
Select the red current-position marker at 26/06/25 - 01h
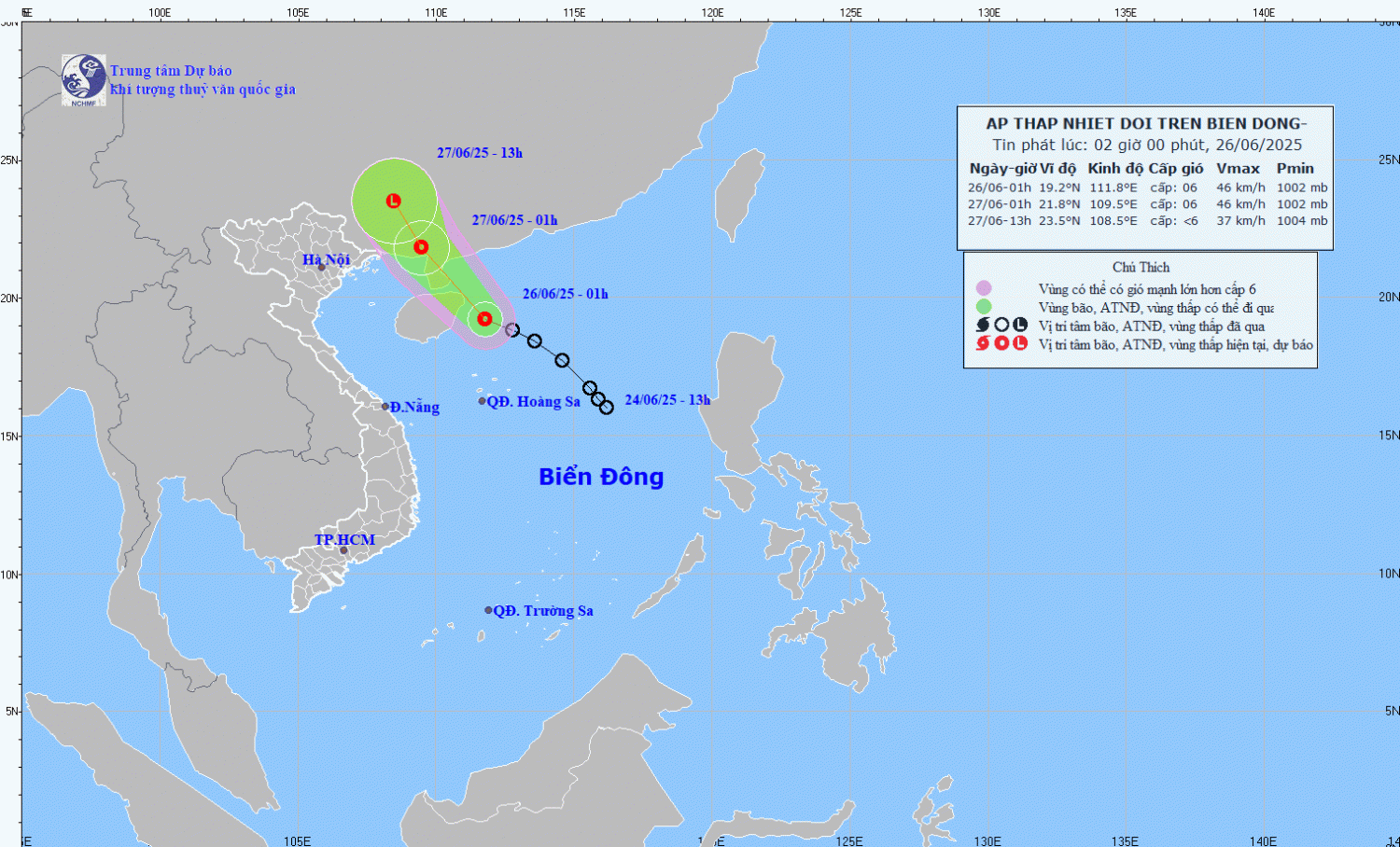[x=484, y=319]
